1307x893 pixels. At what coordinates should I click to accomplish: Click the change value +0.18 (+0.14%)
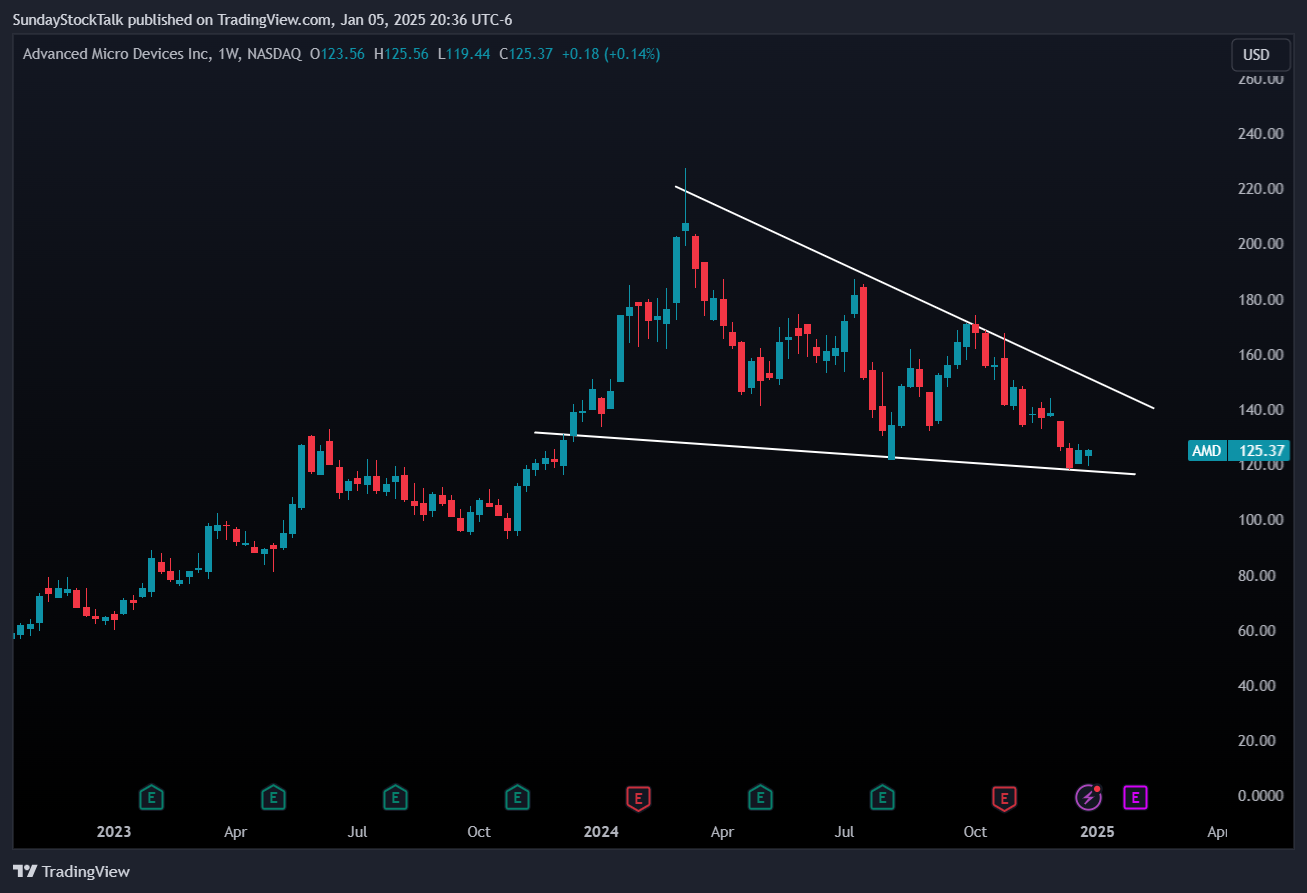[611, 54]
